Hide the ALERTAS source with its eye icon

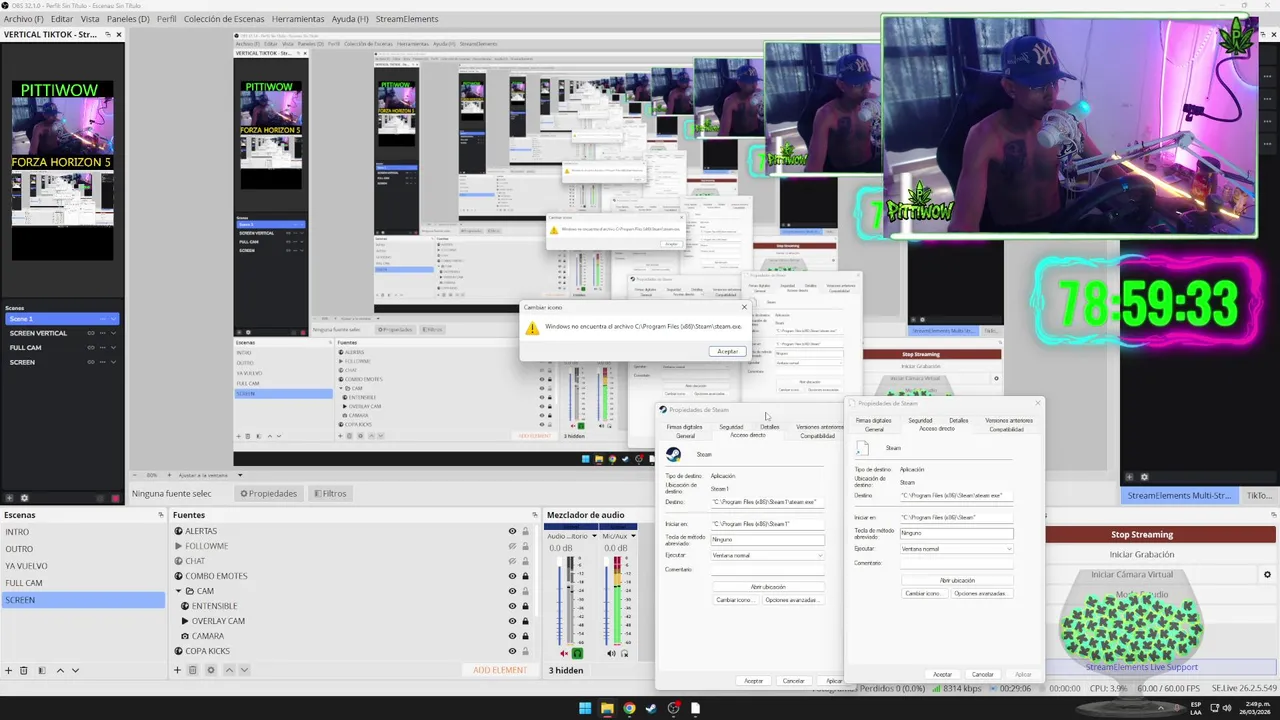coord(512,531)
